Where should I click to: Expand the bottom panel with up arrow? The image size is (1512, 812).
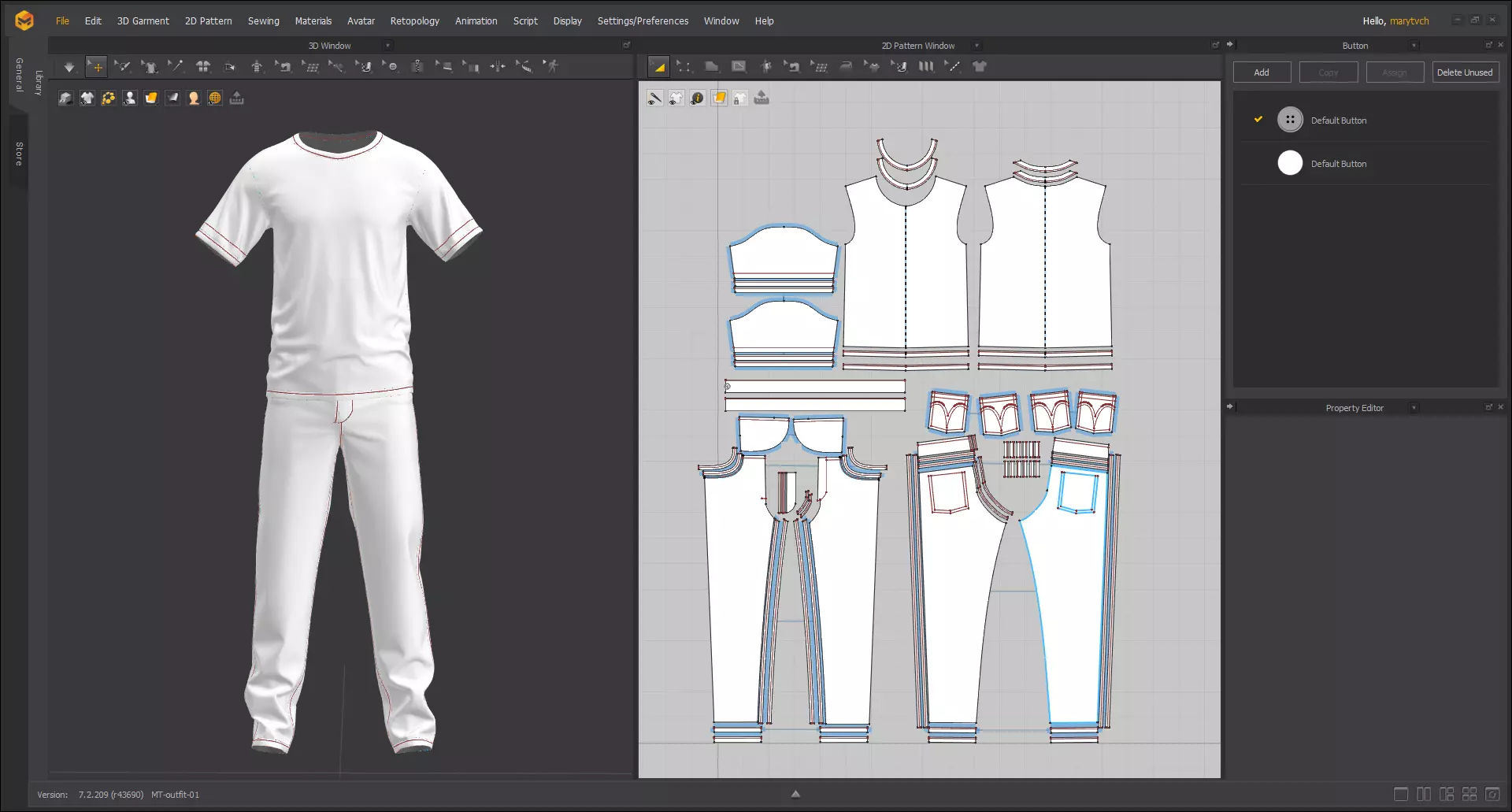[795, 794]
